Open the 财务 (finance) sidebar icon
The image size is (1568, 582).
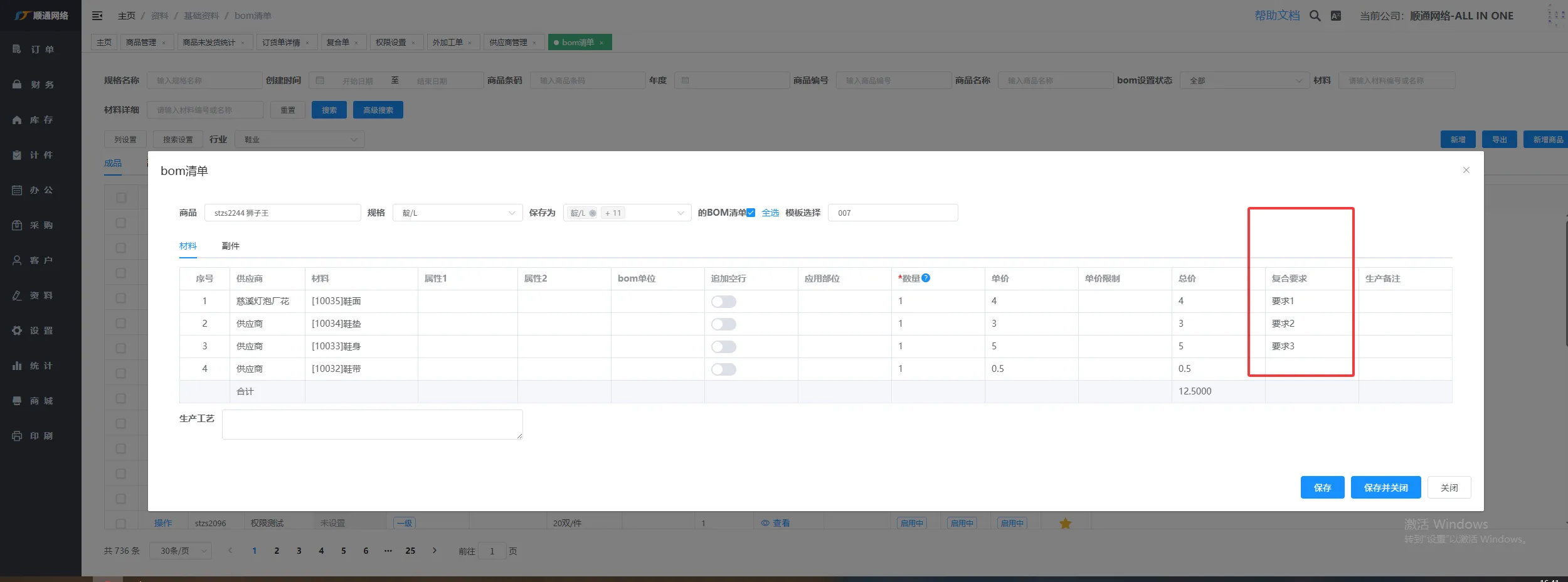click(x=17, y=84)
